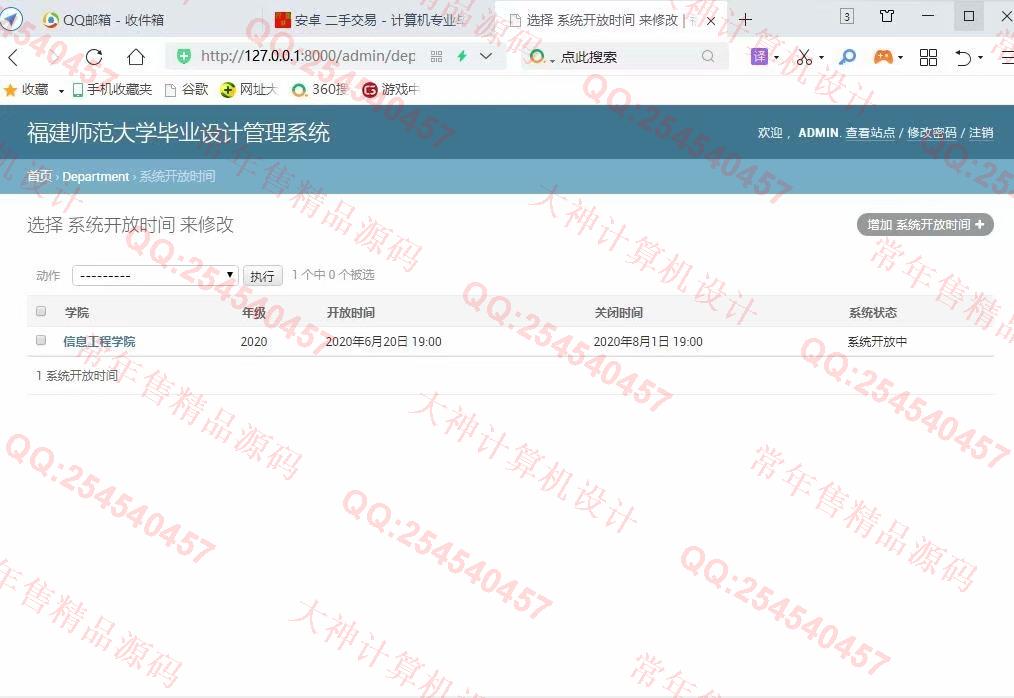This screenshot has height=698, width=1014.
Task: Click the 系统开放中 status cell
Action: tap(877, 342)
